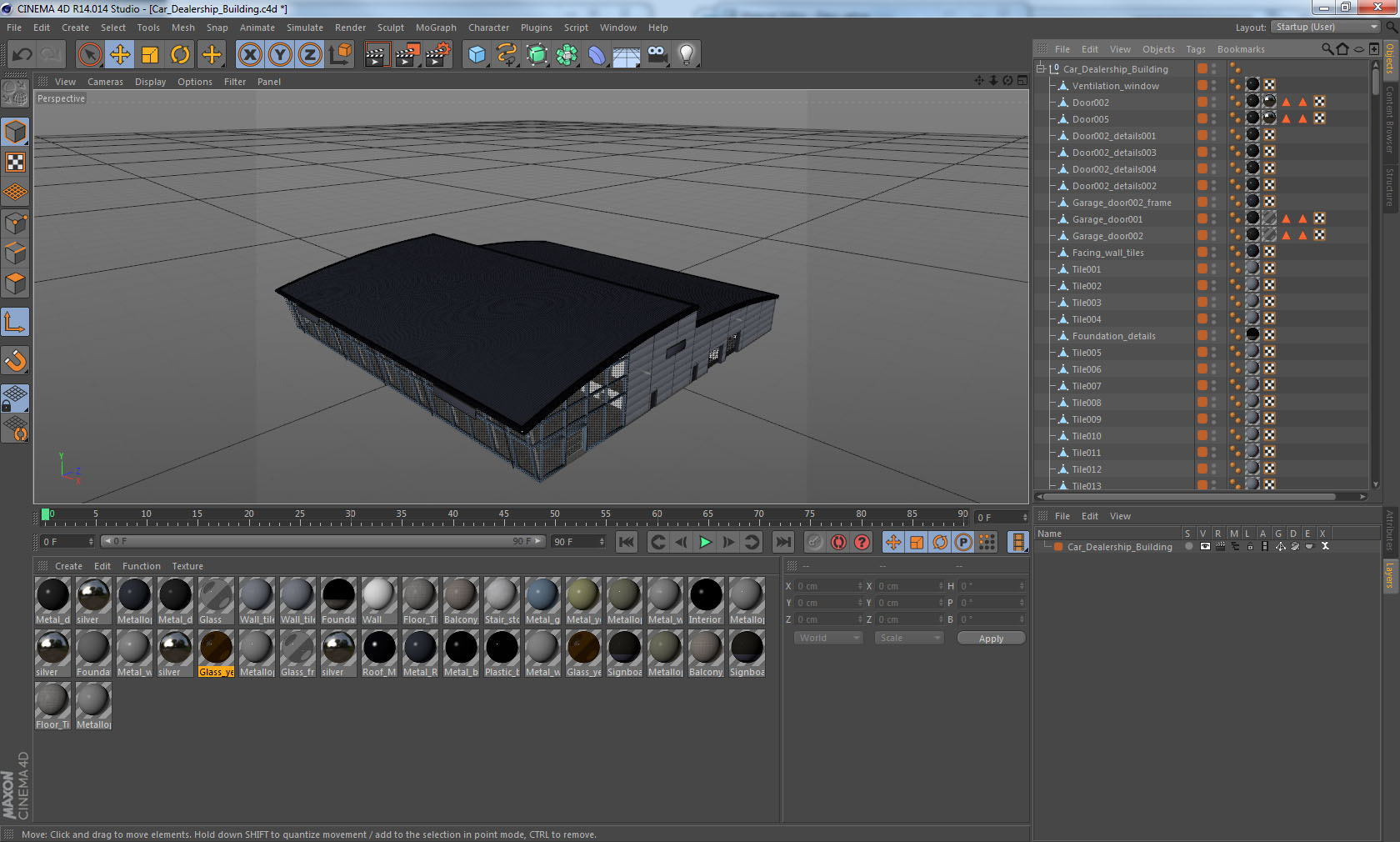Open the viewport Cameras menu
The height and width of the screenshot is (842, 1400).
(105, 82)
